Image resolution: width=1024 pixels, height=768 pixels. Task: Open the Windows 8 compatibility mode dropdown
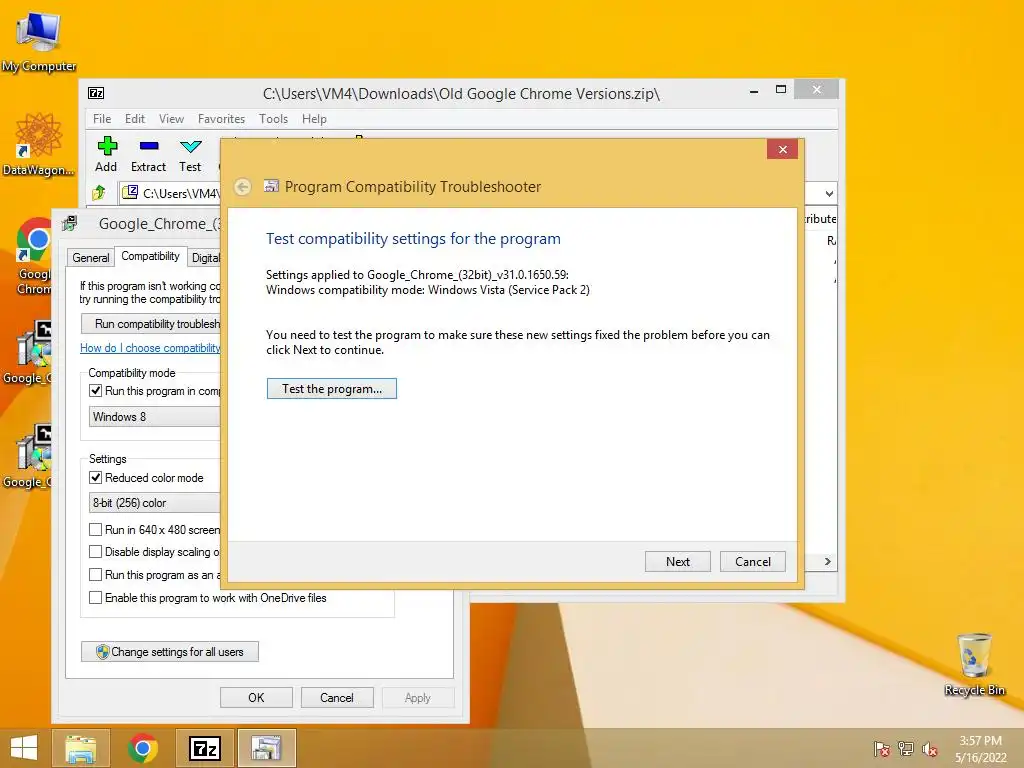point(154,417)
